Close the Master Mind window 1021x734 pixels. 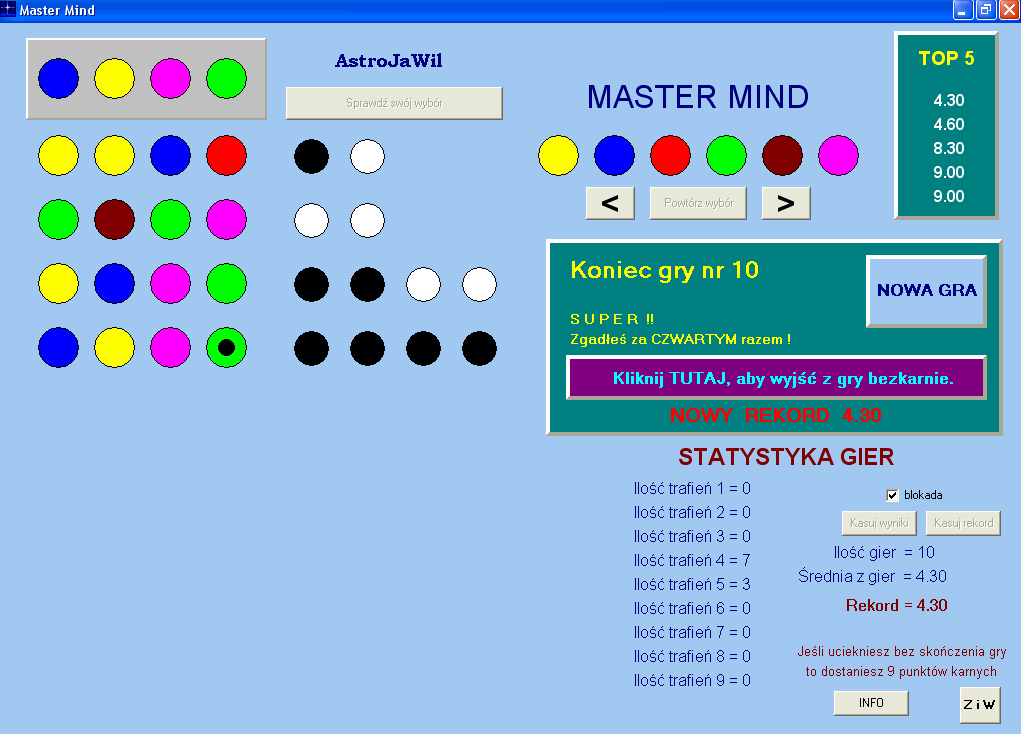click(1009, 10)
